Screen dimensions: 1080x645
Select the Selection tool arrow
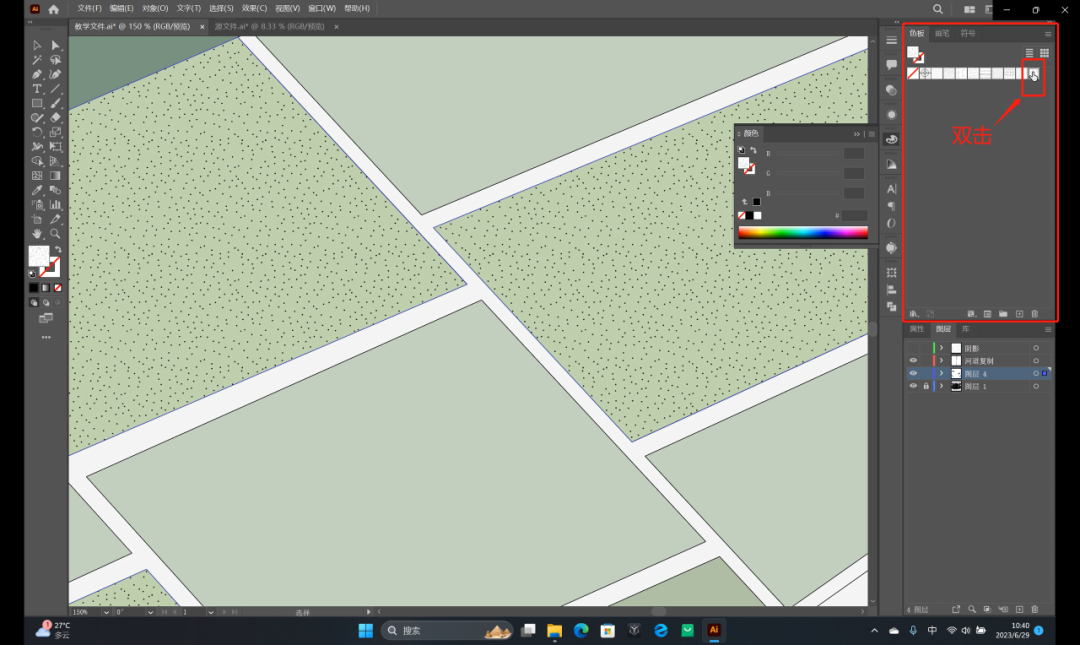[x=37, y=45]
